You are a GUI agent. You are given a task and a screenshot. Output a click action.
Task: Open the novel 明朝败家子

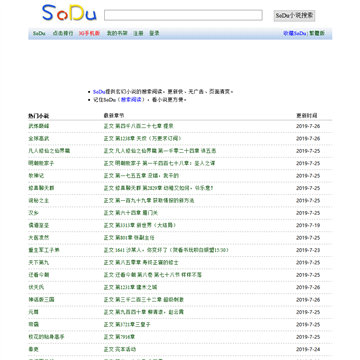[x=41, y=163]
